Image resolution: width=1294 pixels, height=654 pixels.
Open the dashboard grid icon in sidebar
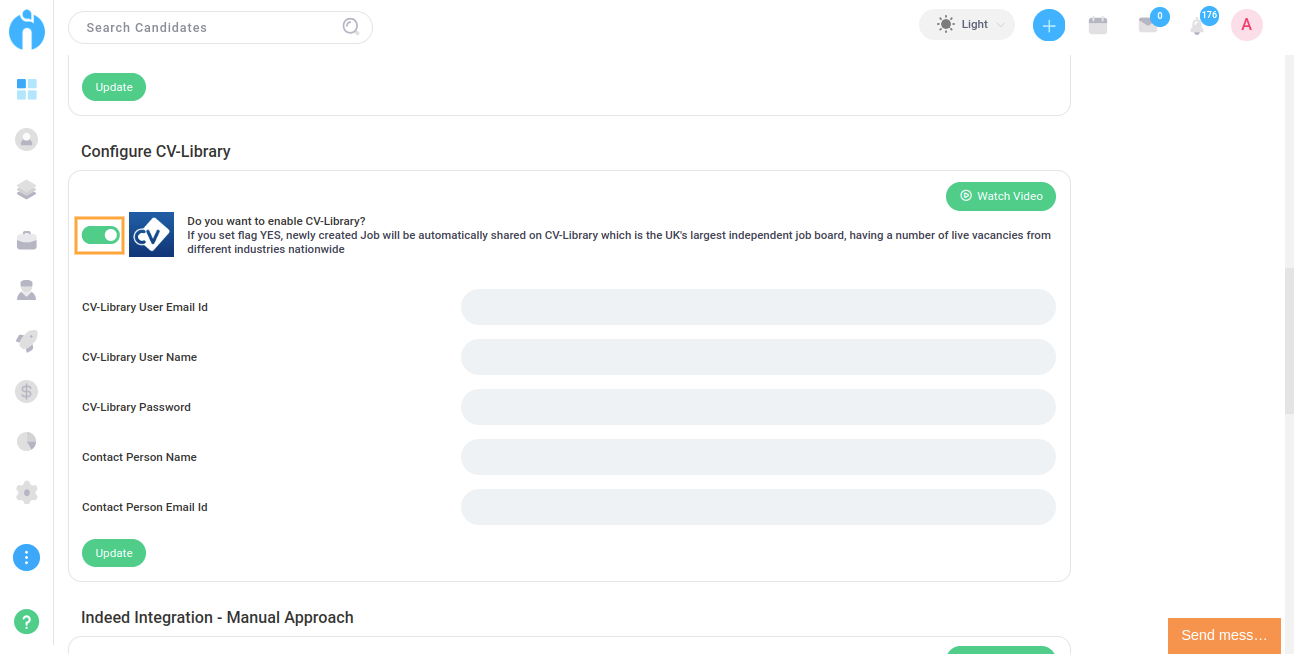27,90
